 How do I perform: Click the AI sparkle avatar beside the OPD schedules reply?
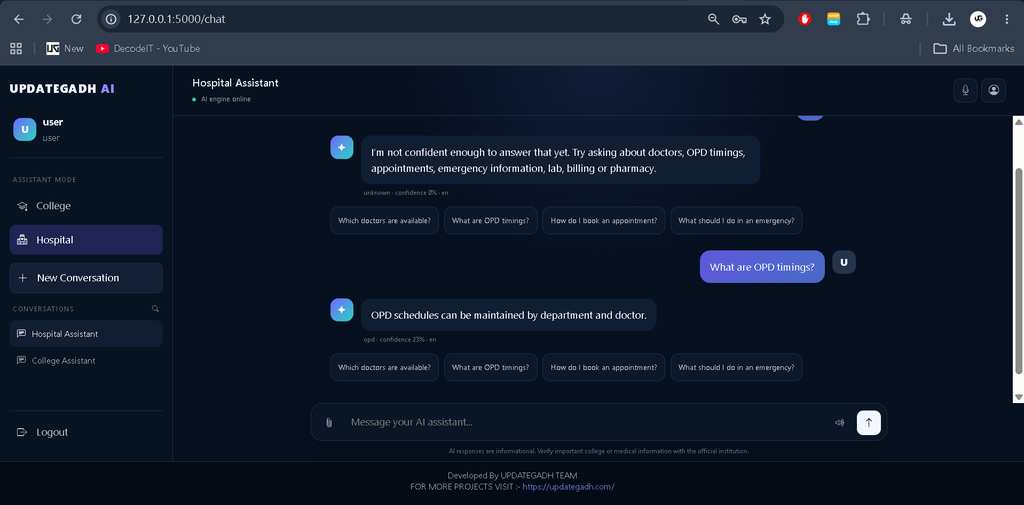(x=342, y=310)
